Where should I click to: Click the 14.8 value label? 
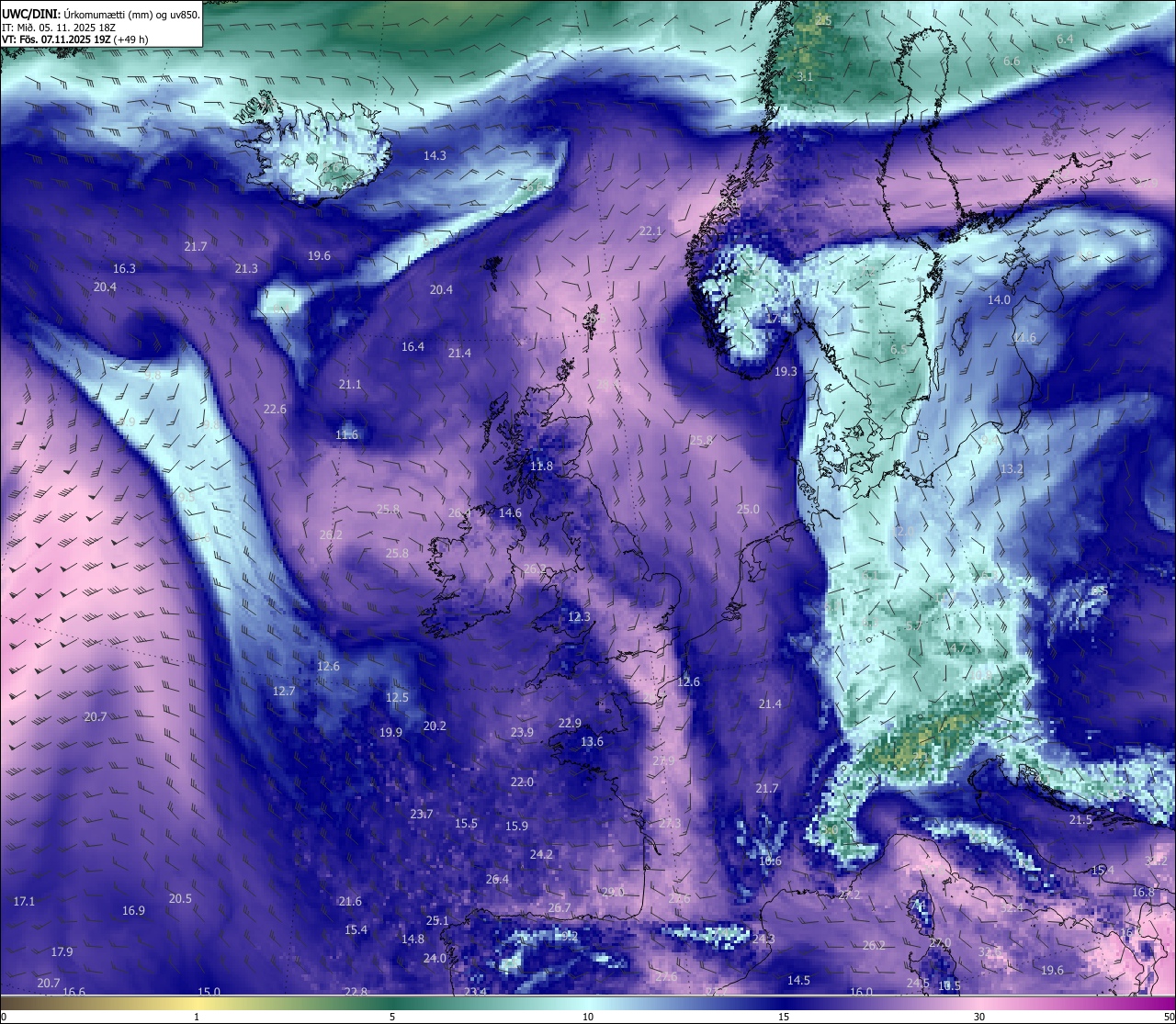pyautogui.click(x=413, y=940)
